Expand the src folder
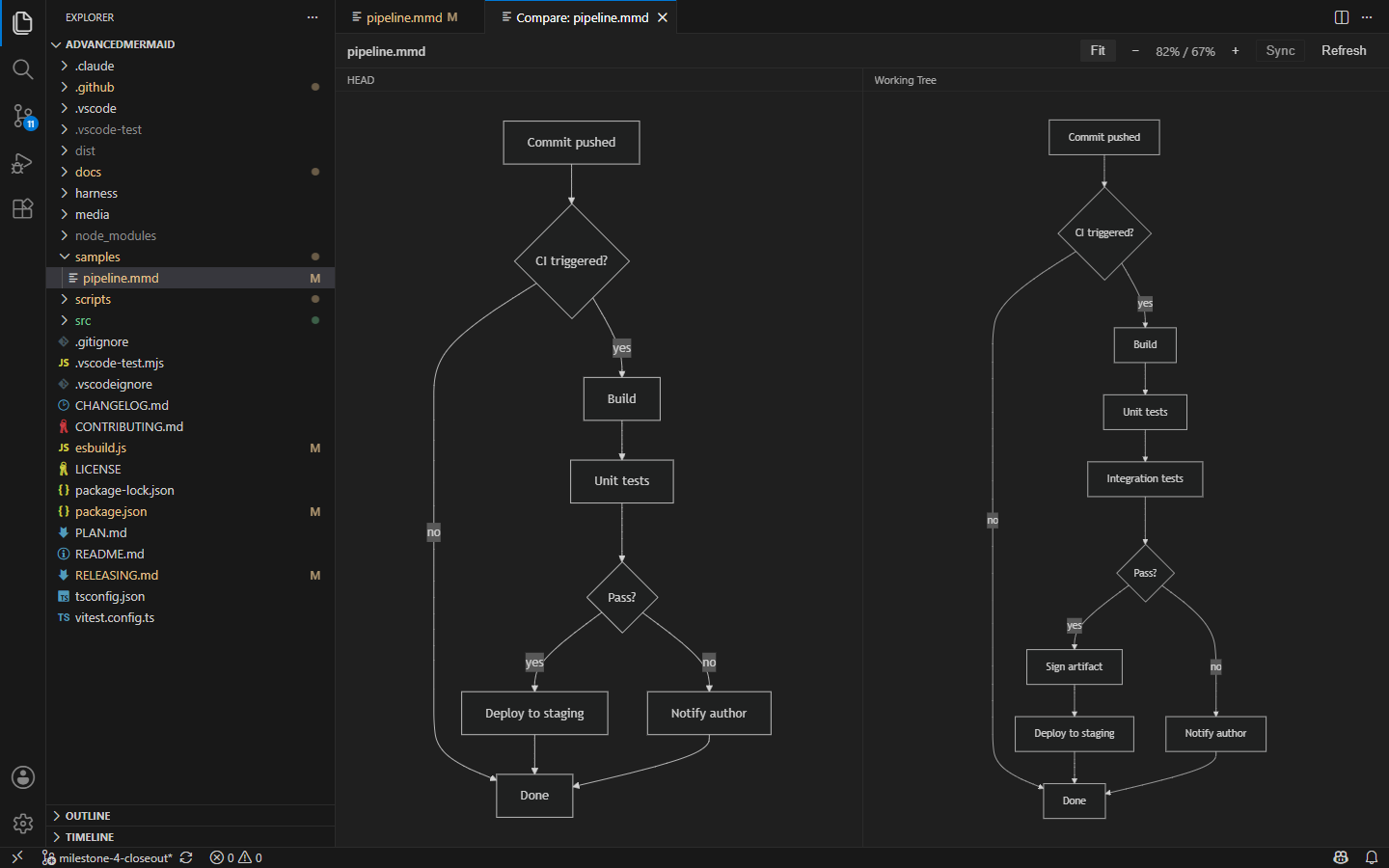This screenshot has height=868, width=1389. point(190,320)
